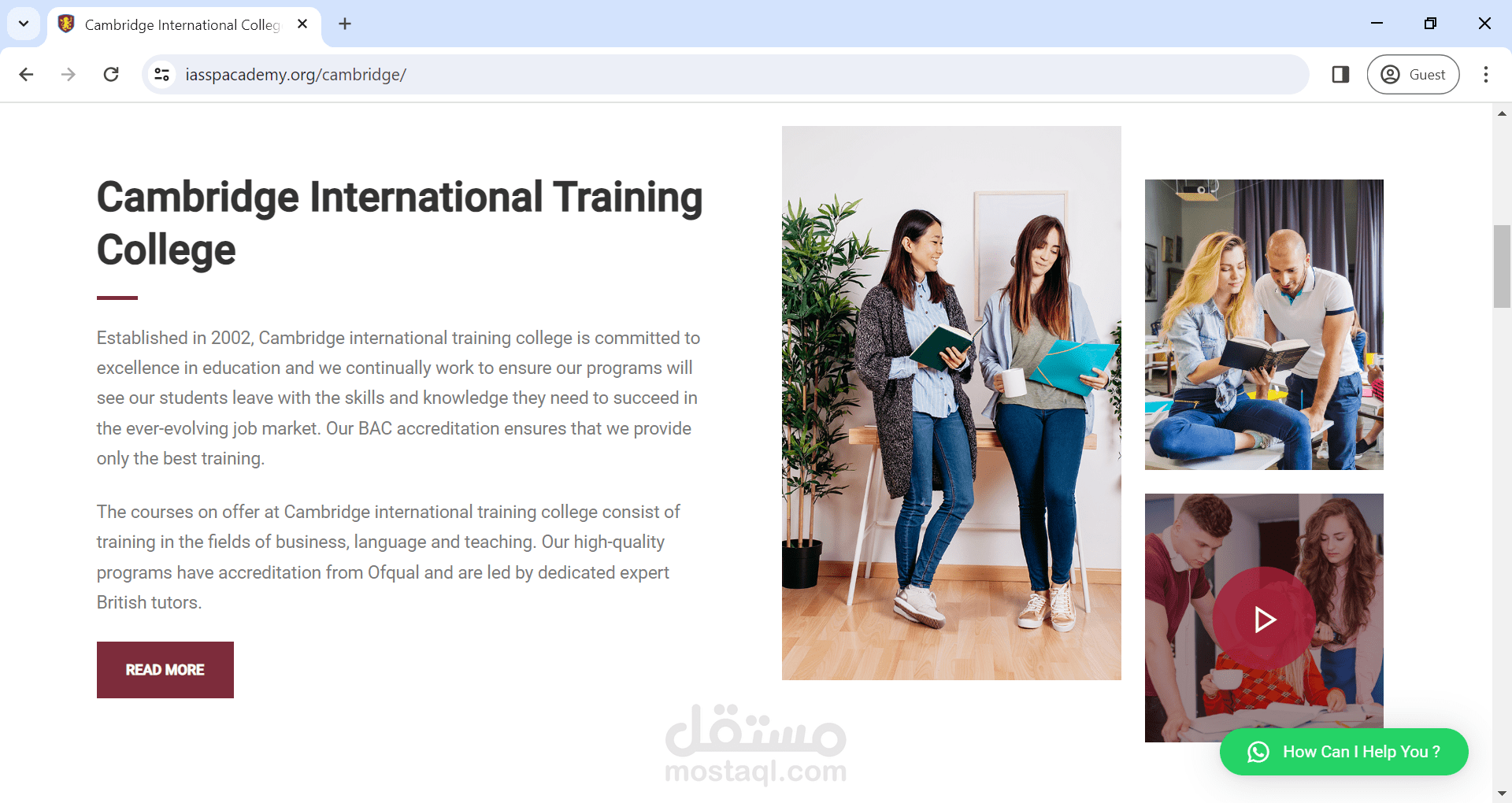Play the video thumbnail
1512x803 pixels.
1263,619
